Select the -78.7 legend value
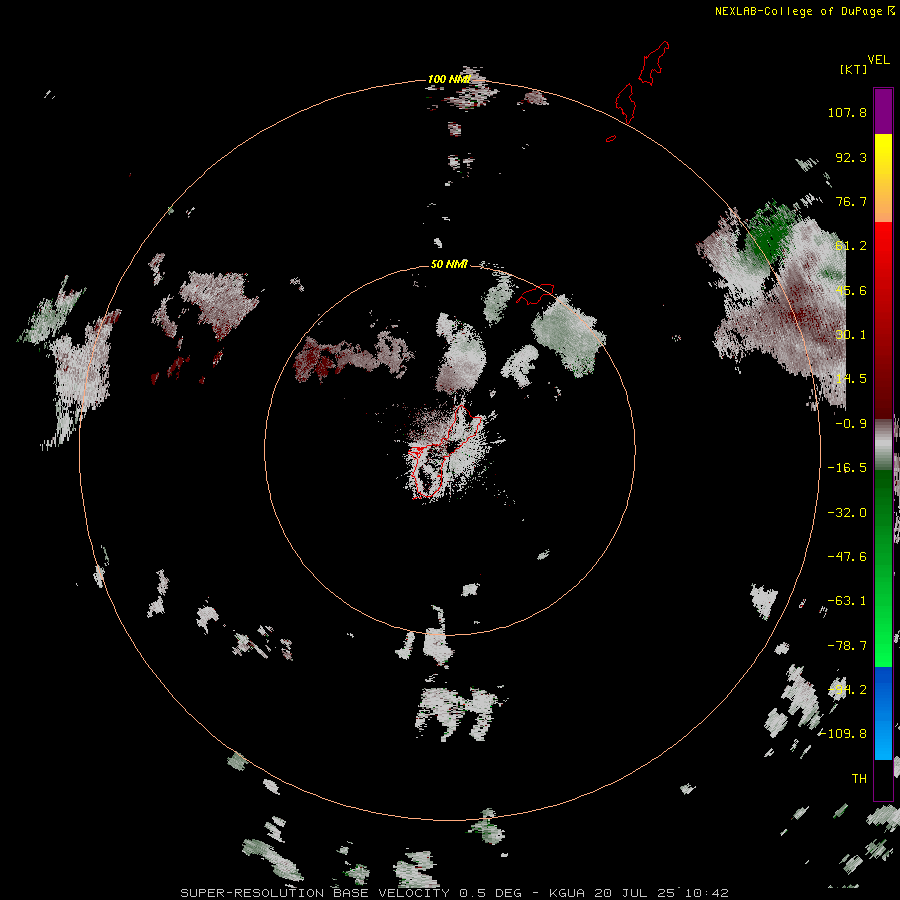Image resolution: width=900 pixels, height=900 pixels. click(x=847, y=646)
